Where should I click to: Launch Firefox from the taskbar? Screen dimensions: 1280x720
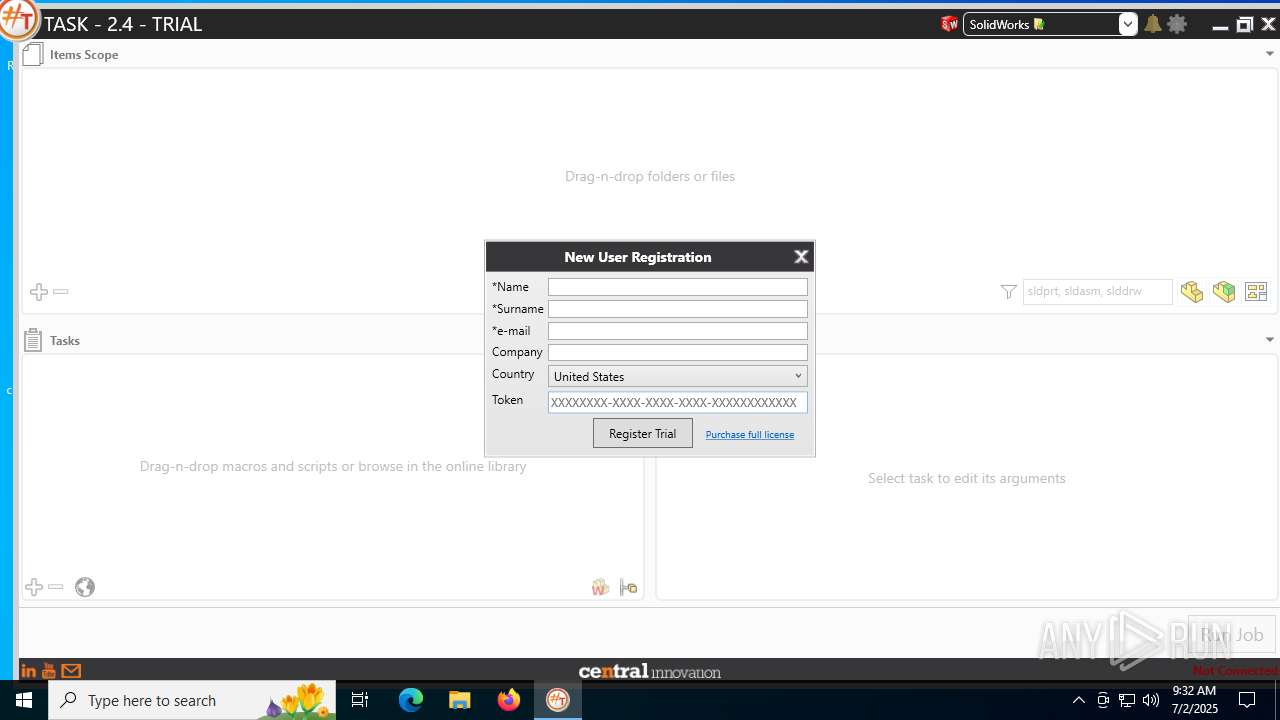509,700
